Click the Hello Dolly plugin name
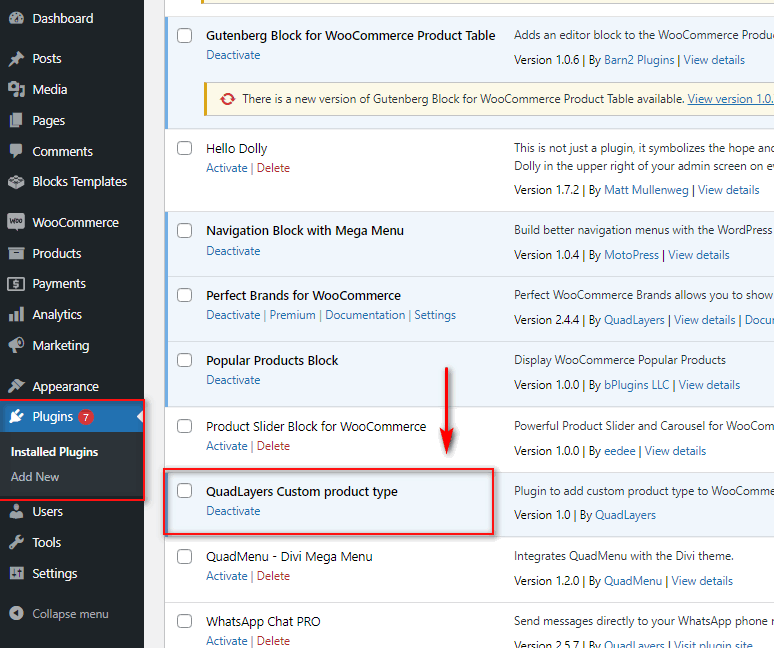 [x=236, y=149]
